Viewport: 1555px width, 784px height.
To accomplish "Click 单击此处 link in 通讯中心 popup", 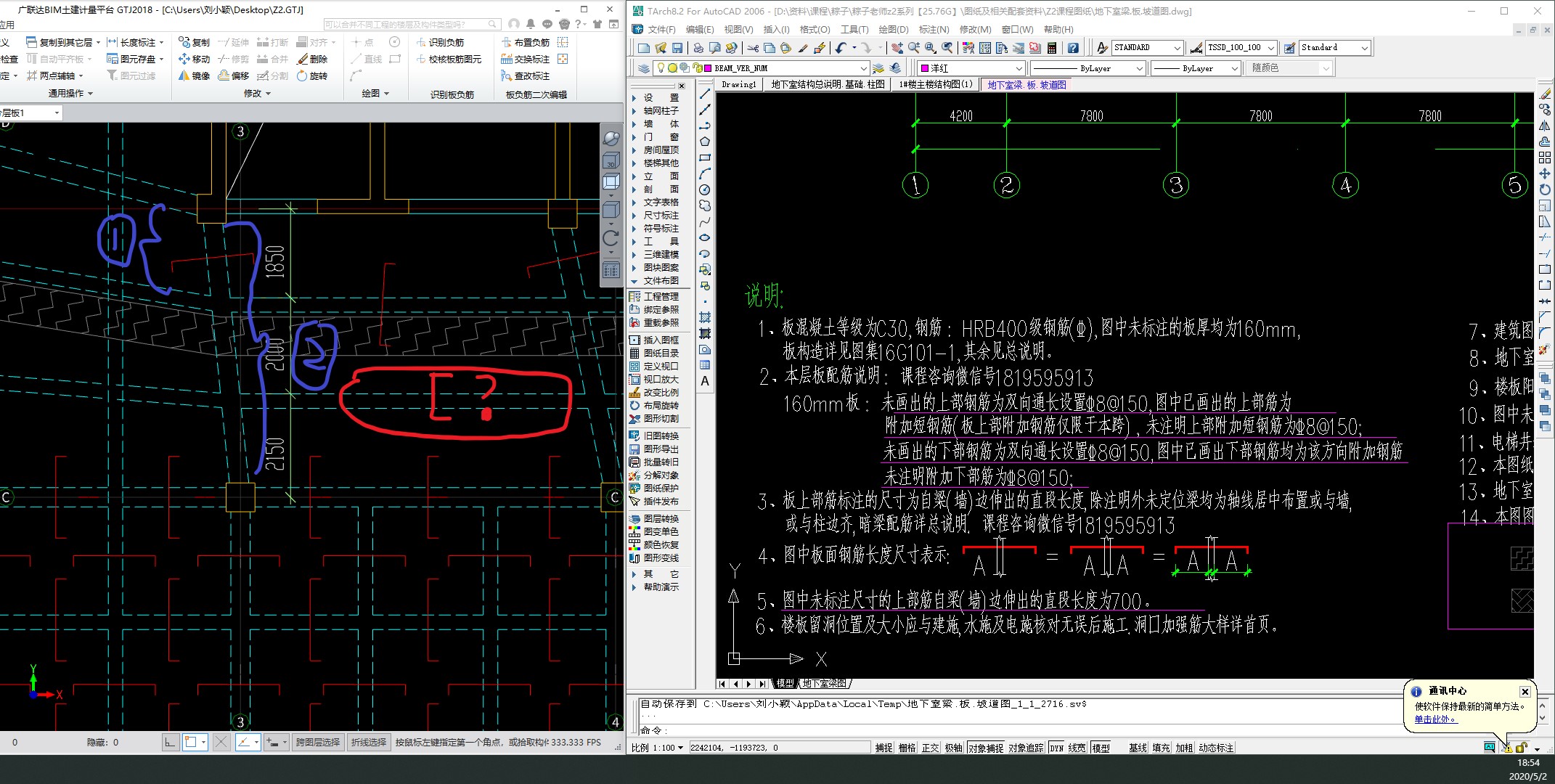I will point(1434,719).
